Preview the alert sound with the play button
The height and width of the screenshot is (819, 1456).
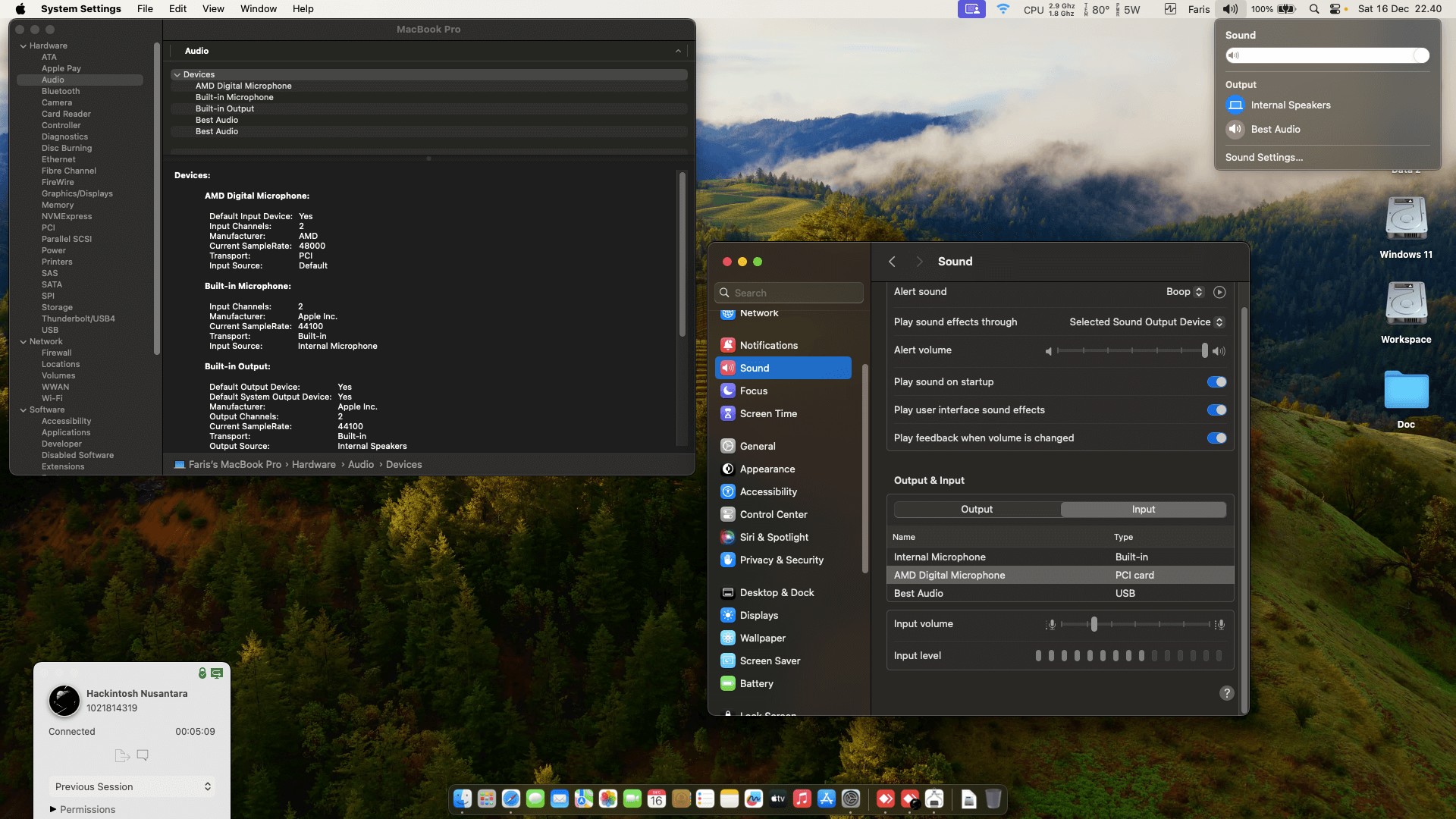click(x=1219, y=291)
